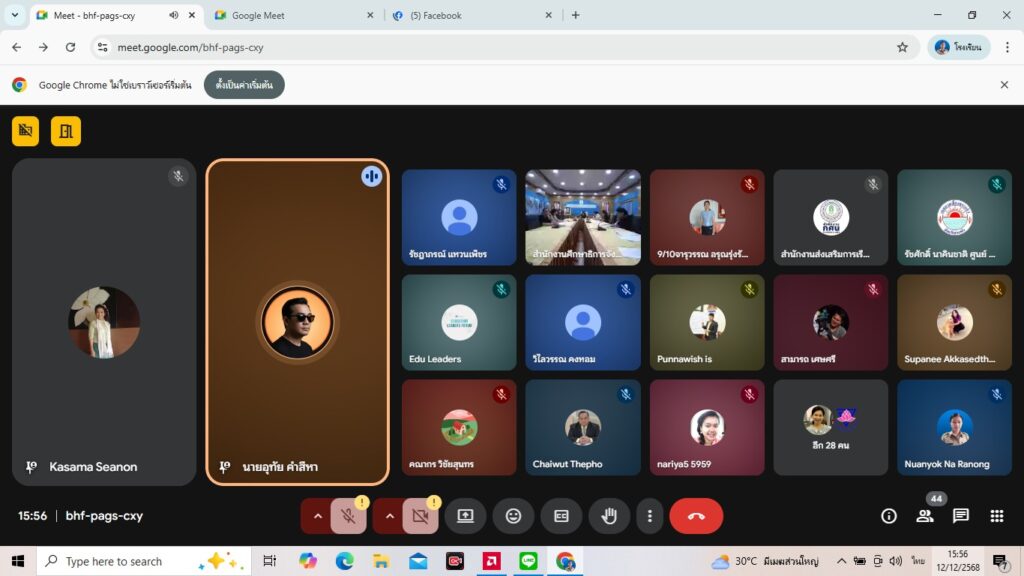Turn on closed captions
The width and height of the screenshot is (1024, 576).
pyautogui.click(x=561, y=516)
